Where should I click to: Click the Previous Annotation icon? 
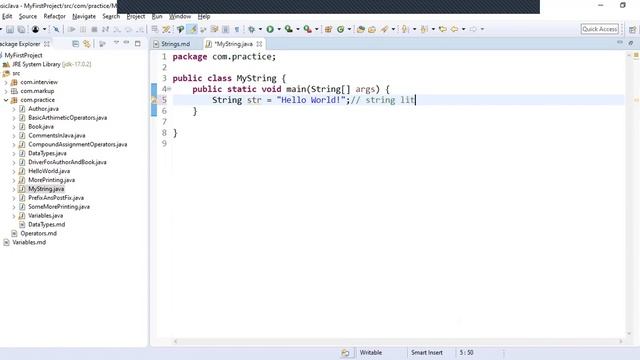(x=424, y=29)
